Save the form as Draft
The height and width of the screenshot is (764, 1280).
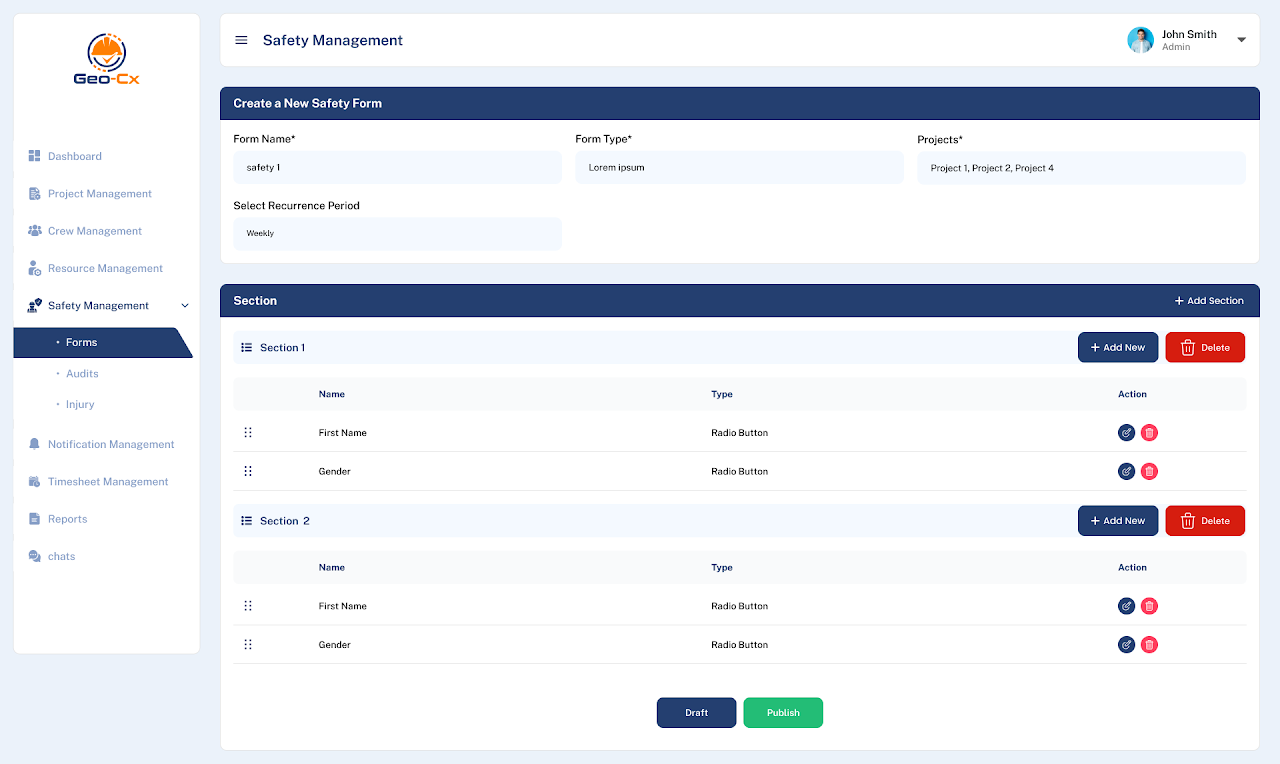(696, 713)
